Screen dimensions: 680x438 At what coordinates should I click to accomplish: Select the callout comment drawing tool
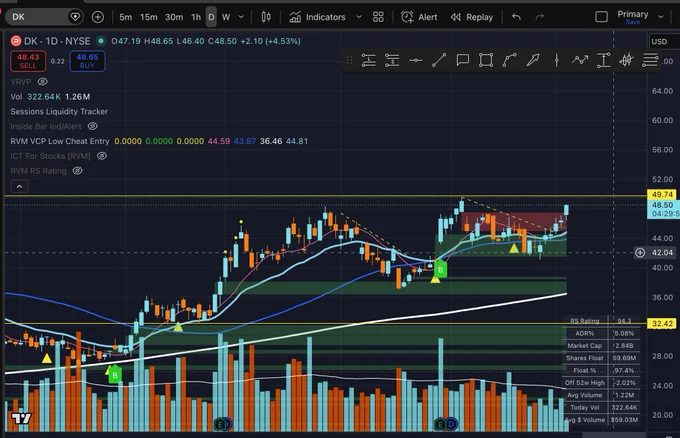(x=463, y=60)
